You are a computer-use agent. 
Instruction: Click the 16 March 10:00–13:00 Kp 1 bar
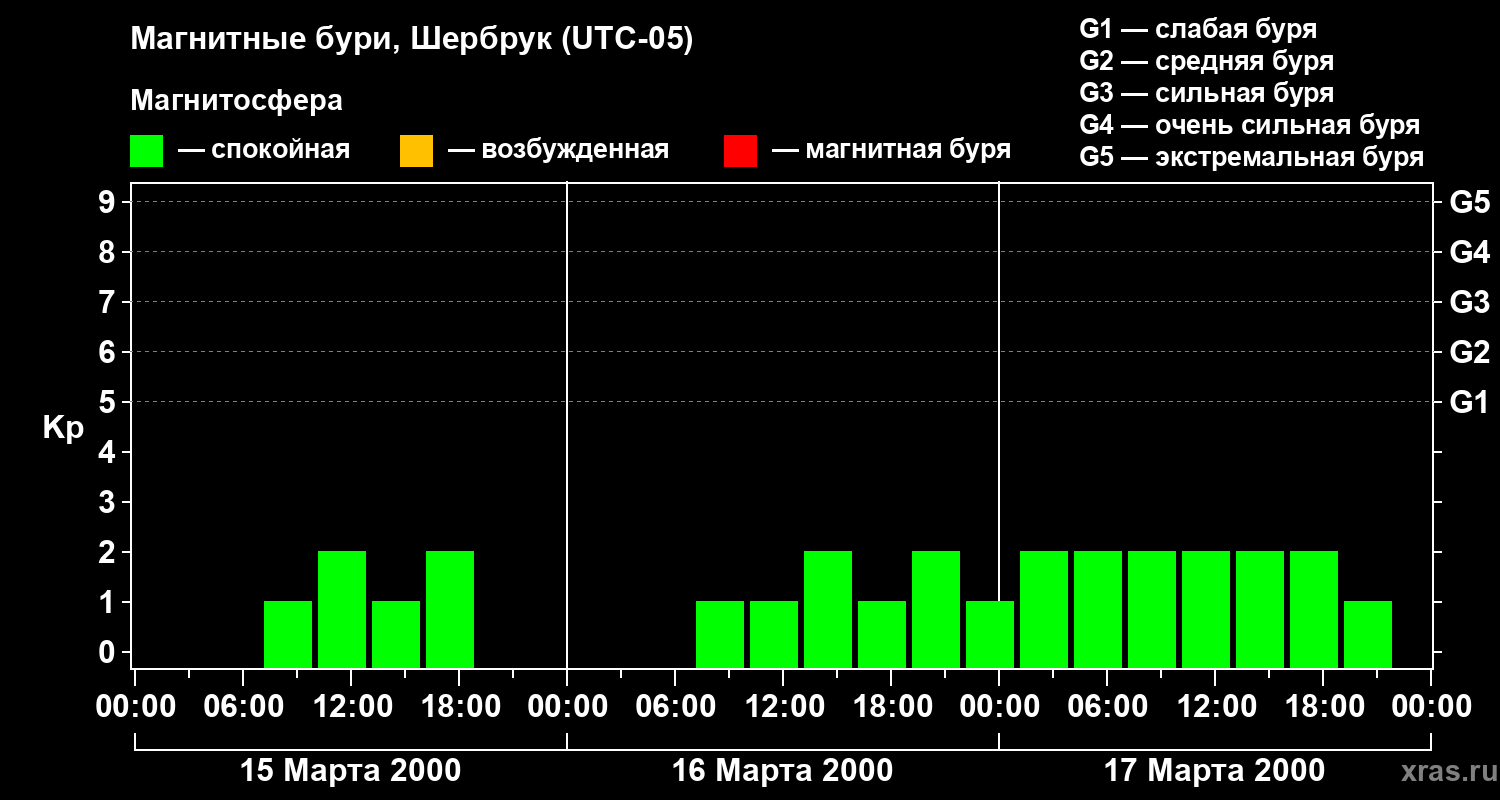click(x=774, y=634)
